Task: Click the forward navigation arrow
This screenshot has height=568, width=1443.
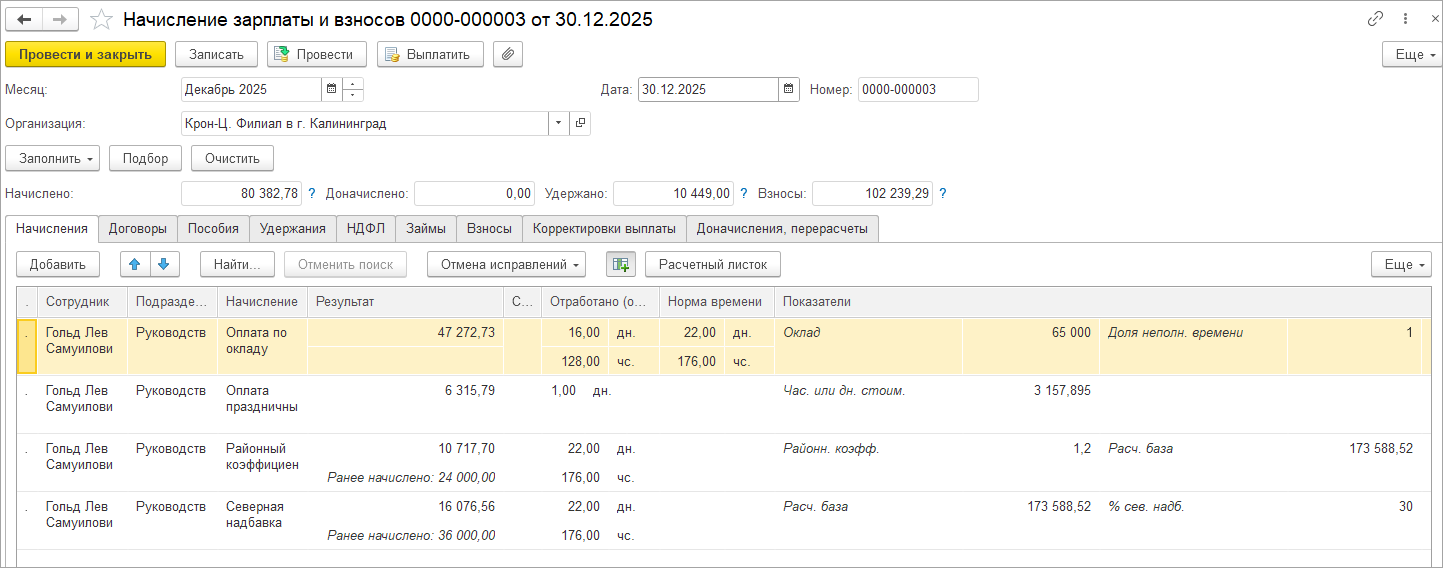Action: (60, 19)
